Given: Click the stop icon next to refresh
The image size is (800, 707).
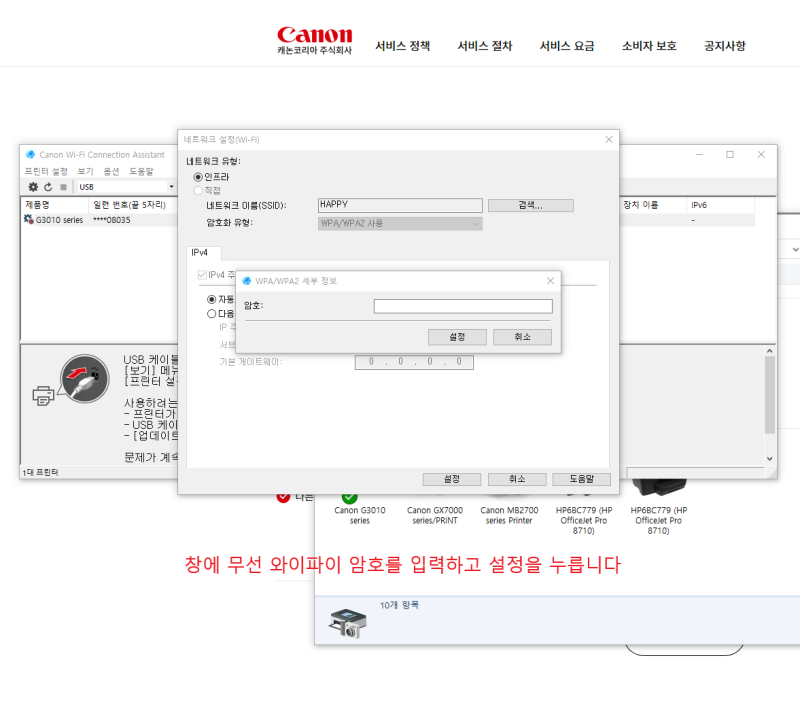Looking at the screenshot, I should [x=63, y=186].
